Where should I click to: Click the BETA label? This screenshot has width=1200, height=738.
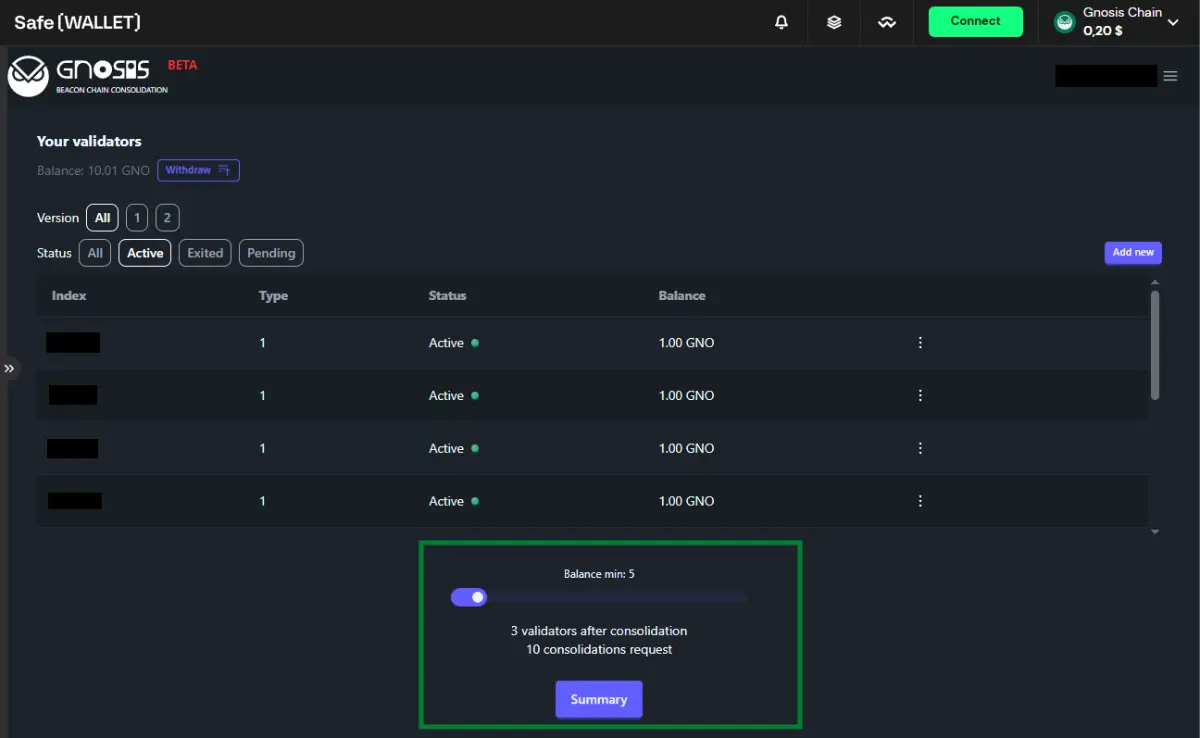[x=182, y=65]
